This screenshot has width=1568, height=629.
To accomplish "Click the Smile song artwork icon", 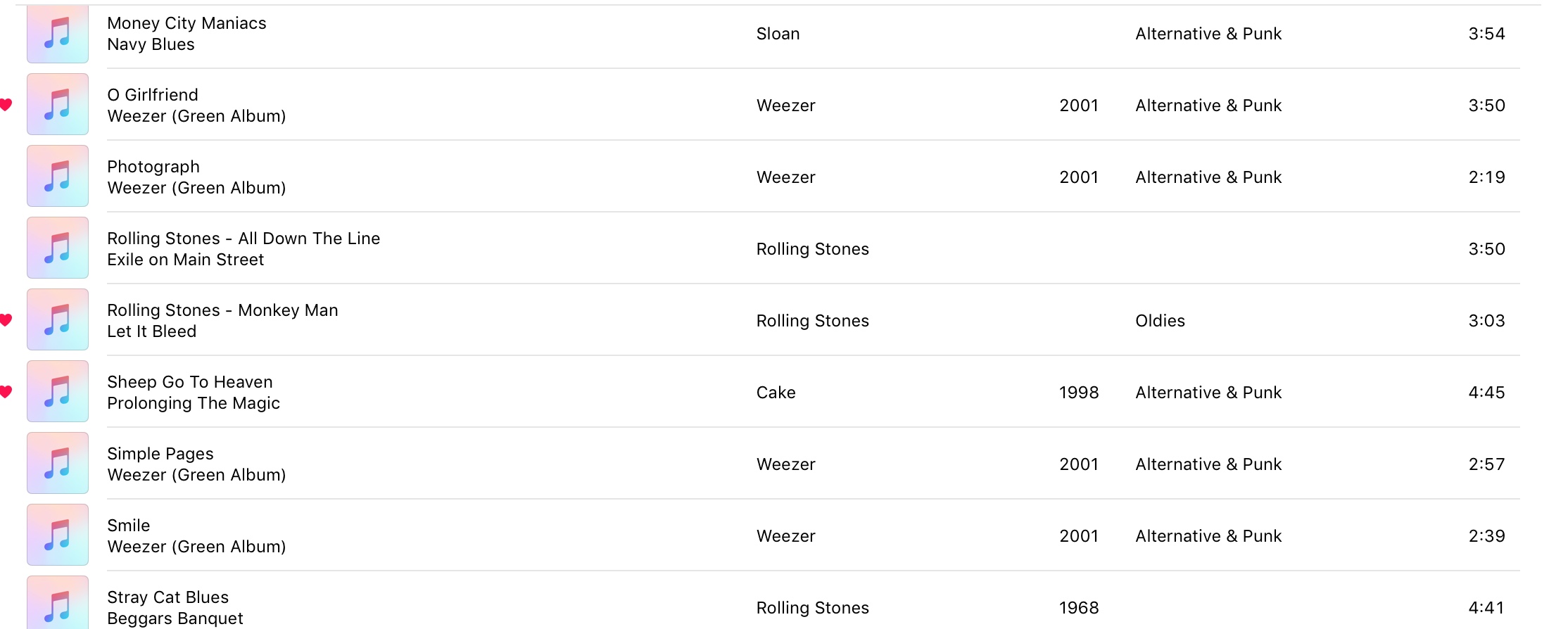I will tap(58, 535).
